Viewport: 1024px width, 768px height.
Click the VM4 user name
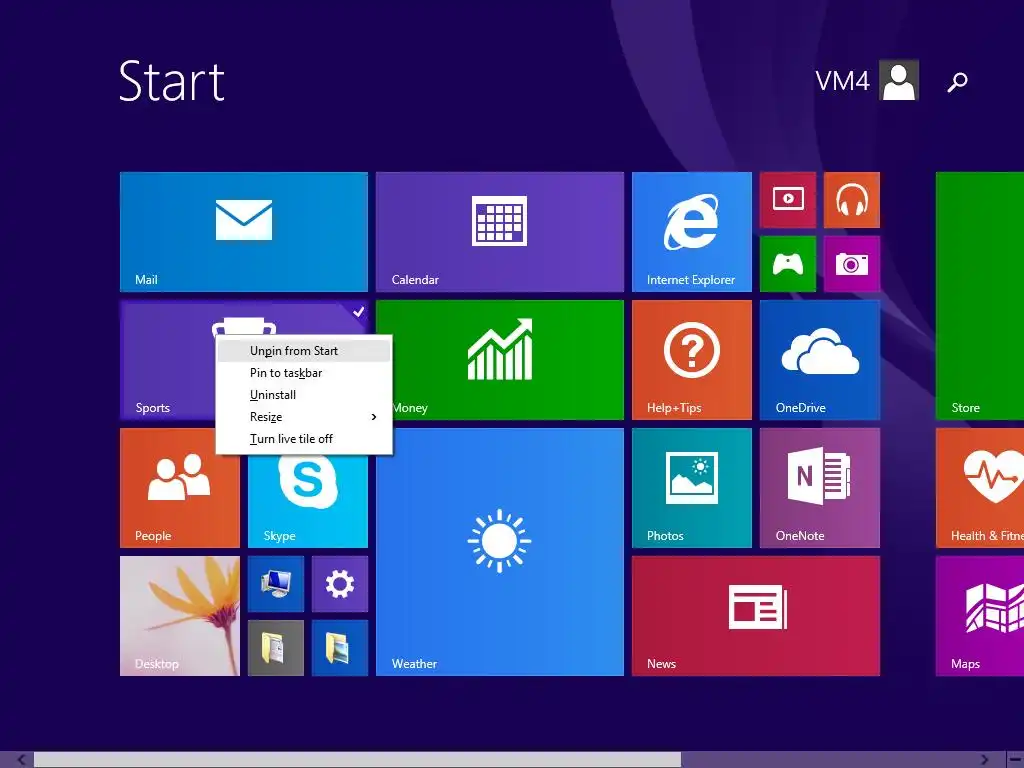pos(842,81)
